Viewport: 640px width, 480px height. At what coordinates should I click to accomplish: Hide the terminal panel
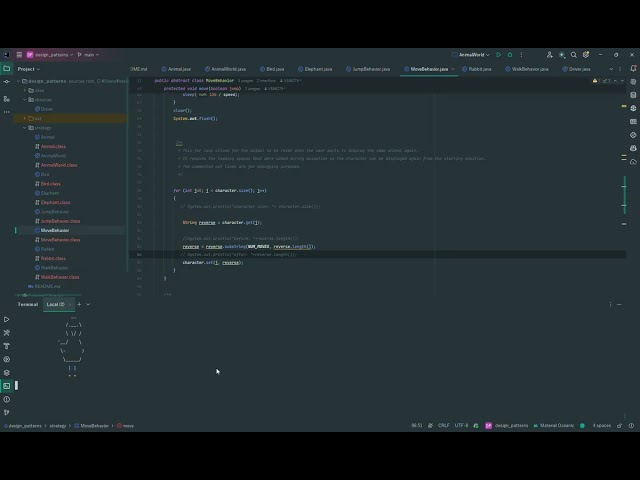coord(620,304)
